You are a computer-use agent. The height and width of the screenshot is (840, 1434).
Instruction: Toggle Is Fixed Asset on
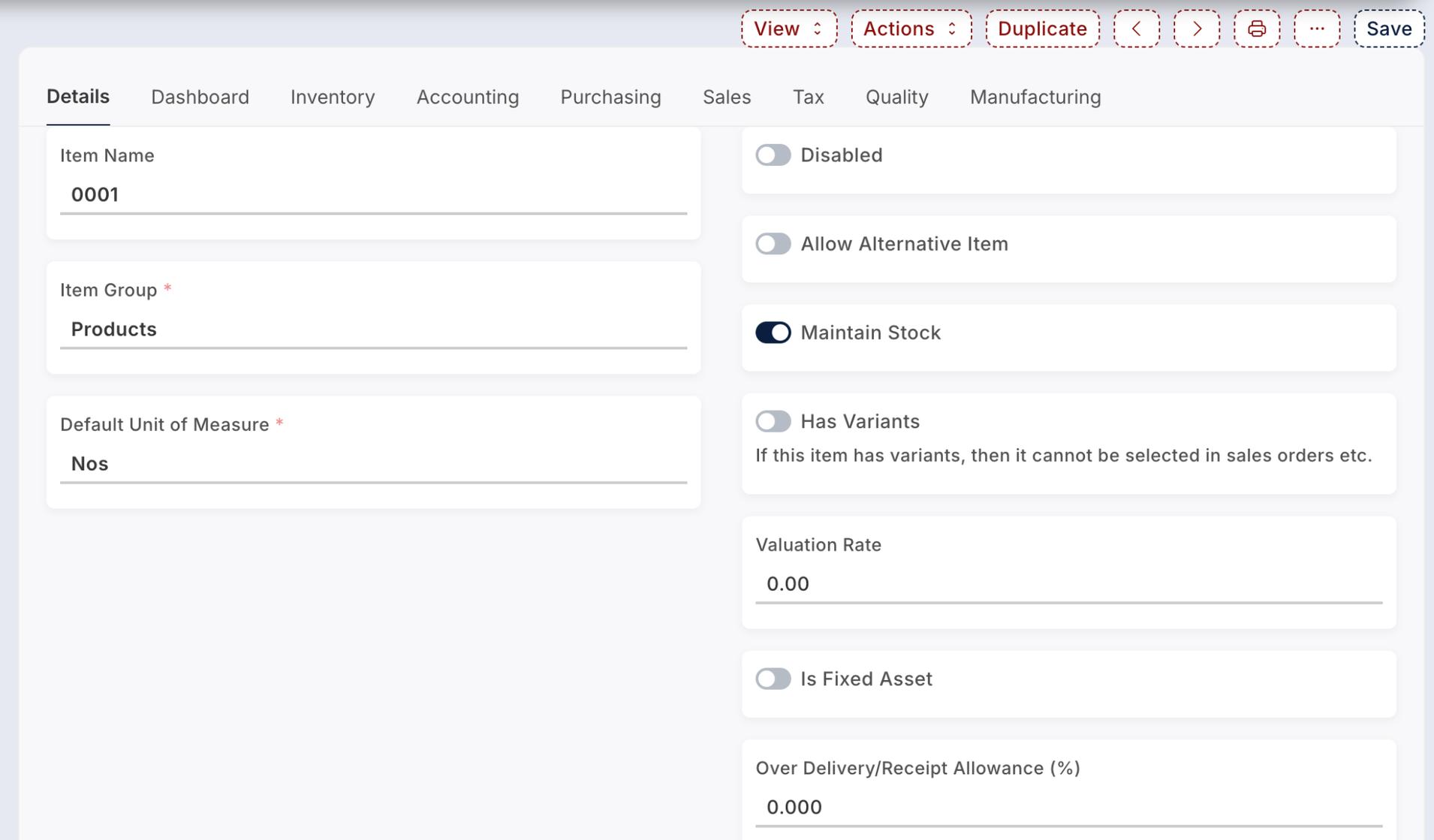773,679
